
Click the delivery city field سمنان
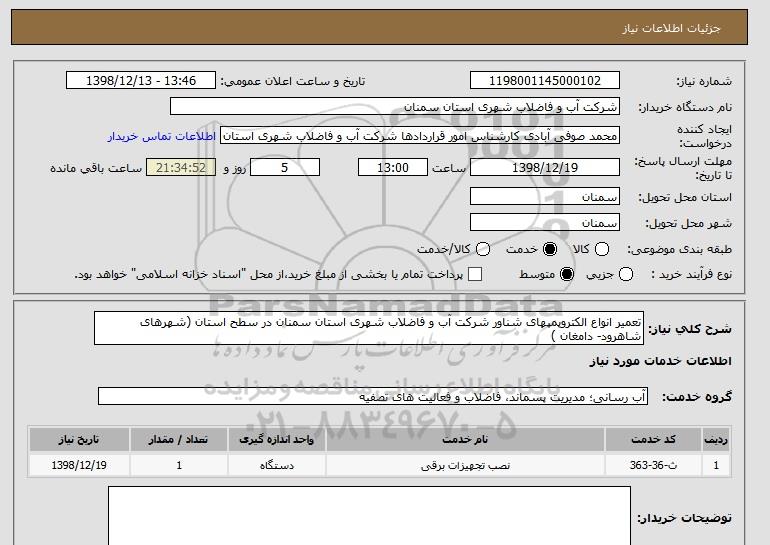(545, 222)
